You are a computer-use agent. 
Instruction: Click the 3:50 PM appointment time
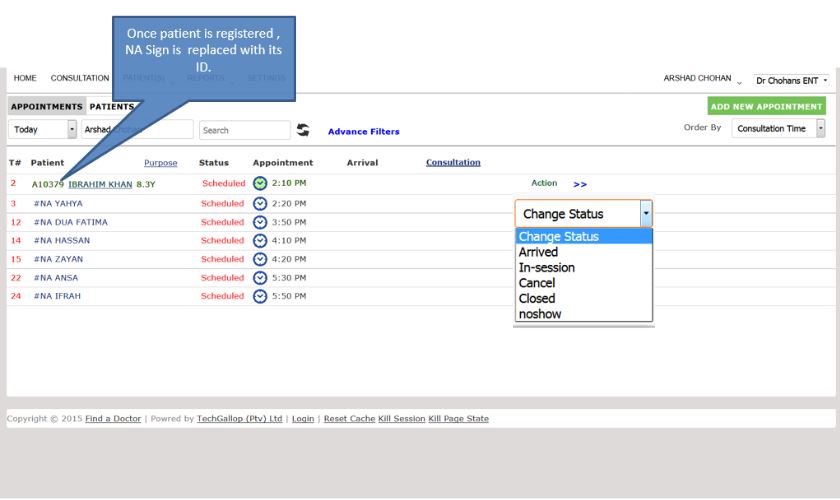(289, 222)
